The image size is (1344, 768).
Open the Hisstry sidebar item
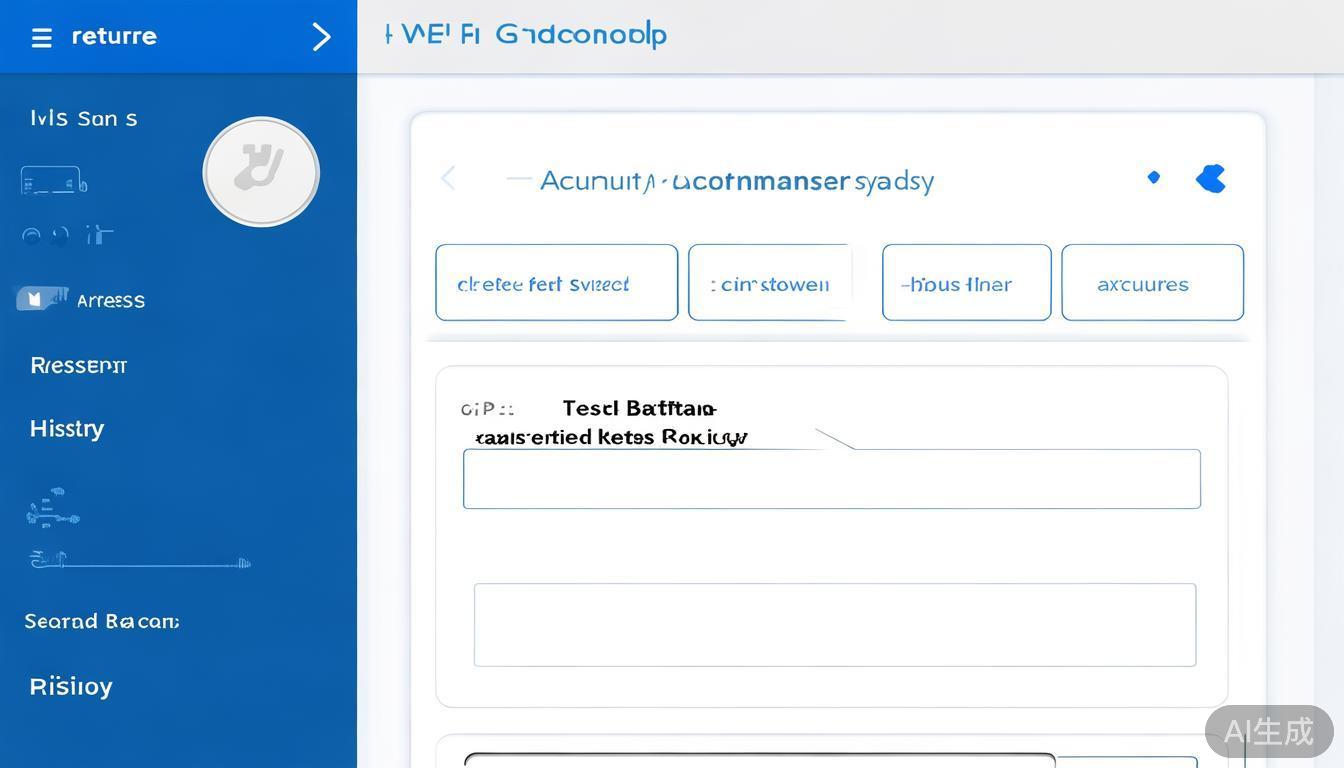click(67, 428)
